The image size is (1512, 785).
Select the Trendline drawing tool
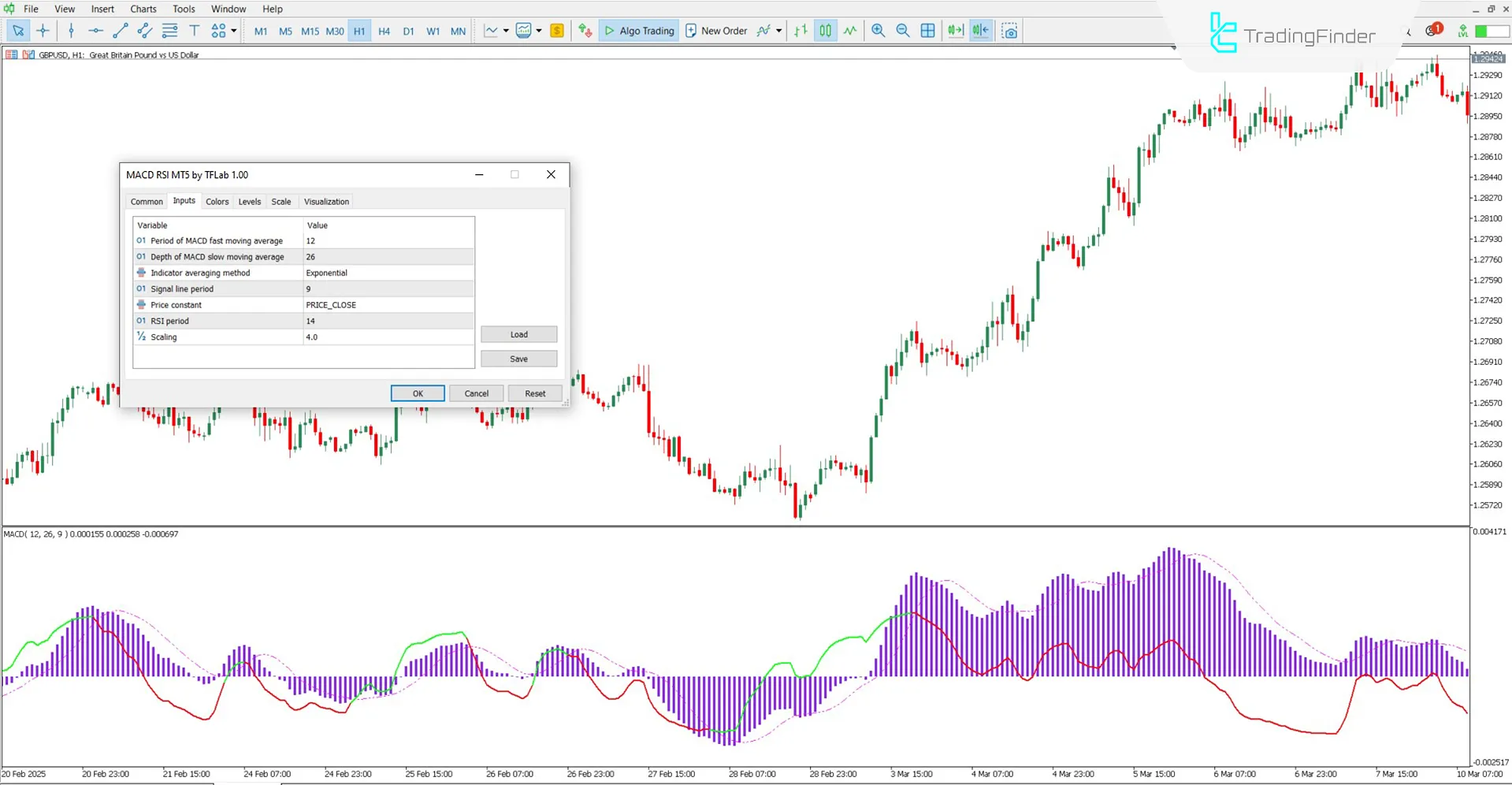120,31
